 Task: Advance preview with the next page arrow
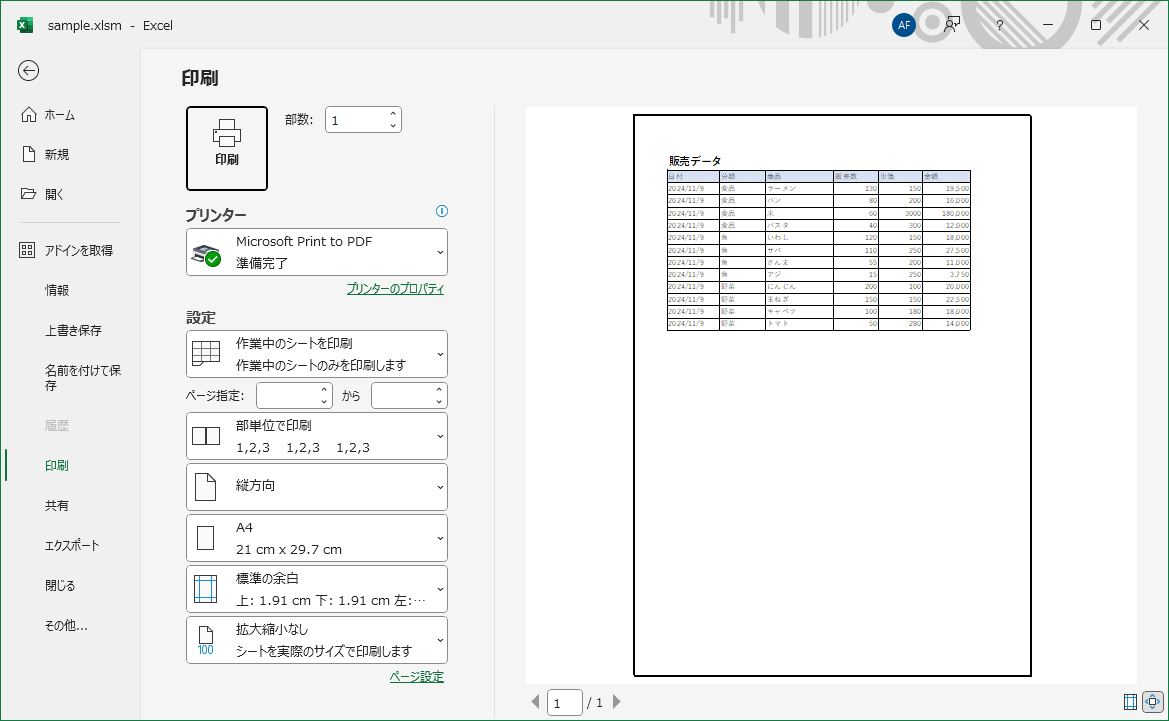617,702
